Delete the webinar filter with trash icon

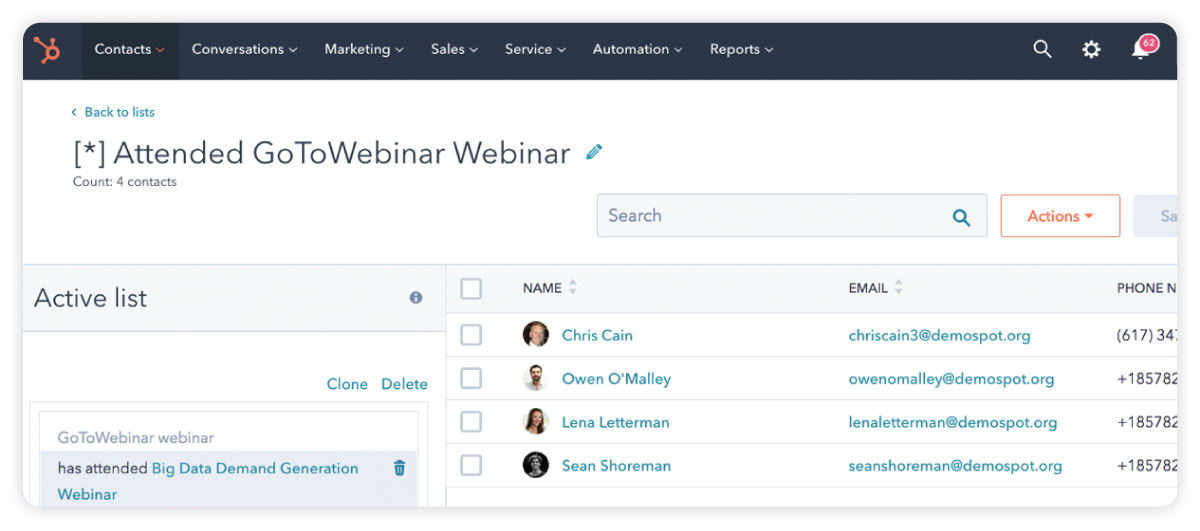click(400, 468)
